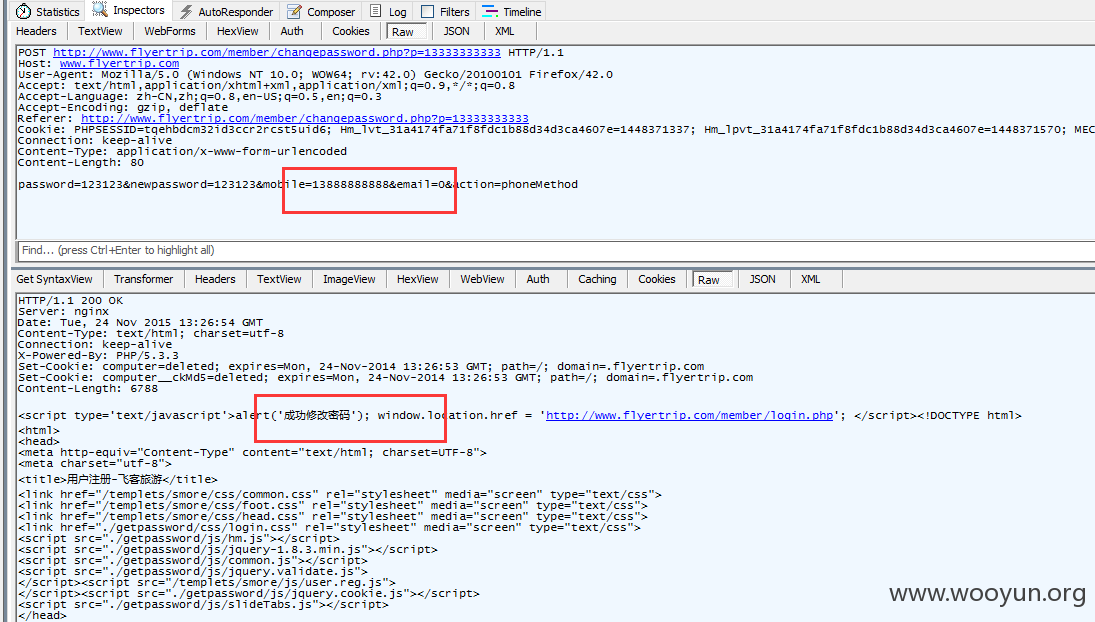Click the Inspectors magnifier icon
This screenshot has width=1095, height=622.
pos(100,10)
